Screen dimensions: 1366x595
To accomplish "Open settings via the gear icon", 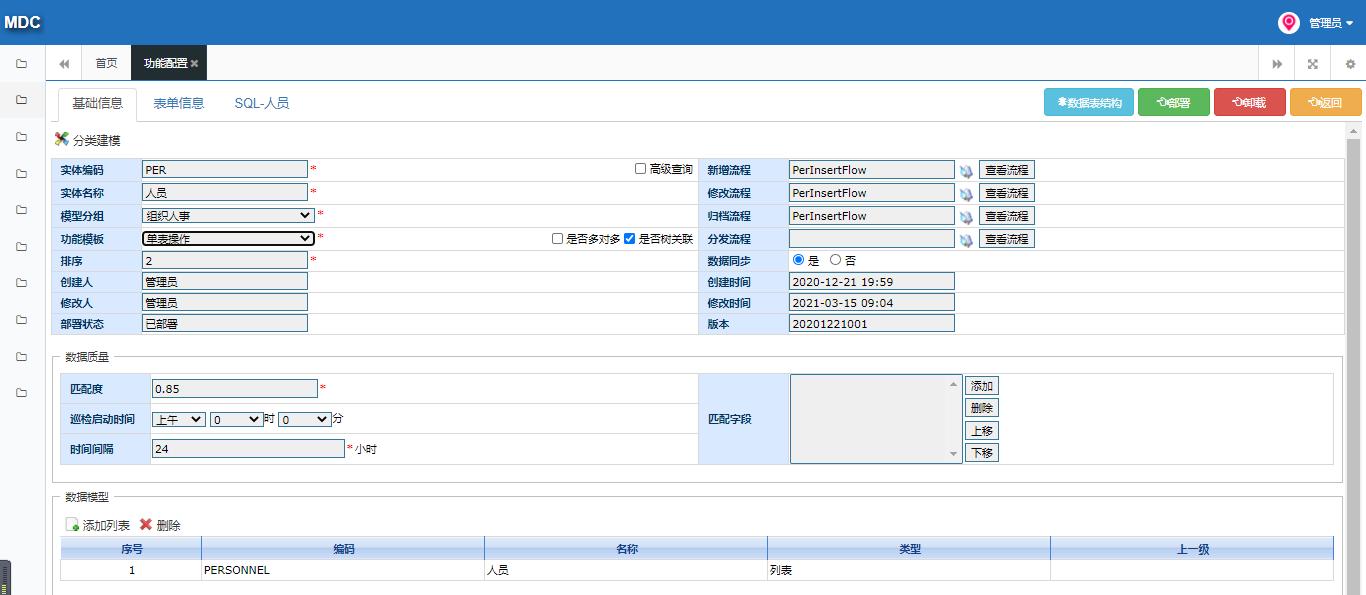I will click(x=1350, y=63).
